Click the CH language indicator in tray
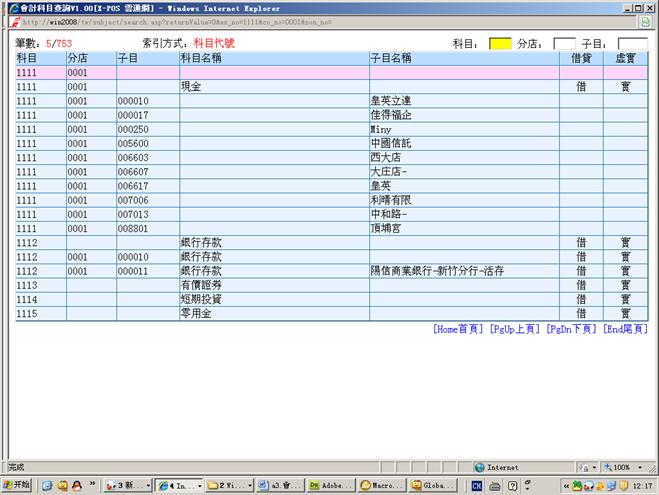The height and width of the screenshot is (495, 659). (478, 485)
